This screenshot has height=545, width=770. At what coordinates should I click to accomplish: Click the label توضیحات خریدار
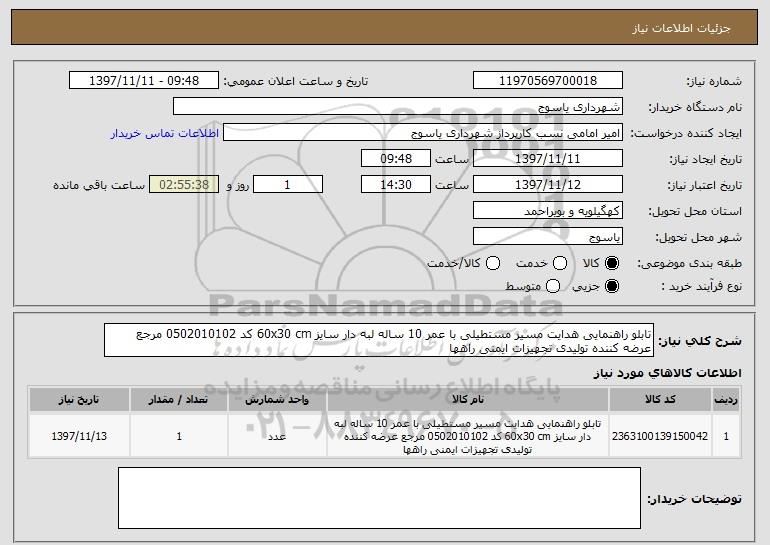(694, 499)
